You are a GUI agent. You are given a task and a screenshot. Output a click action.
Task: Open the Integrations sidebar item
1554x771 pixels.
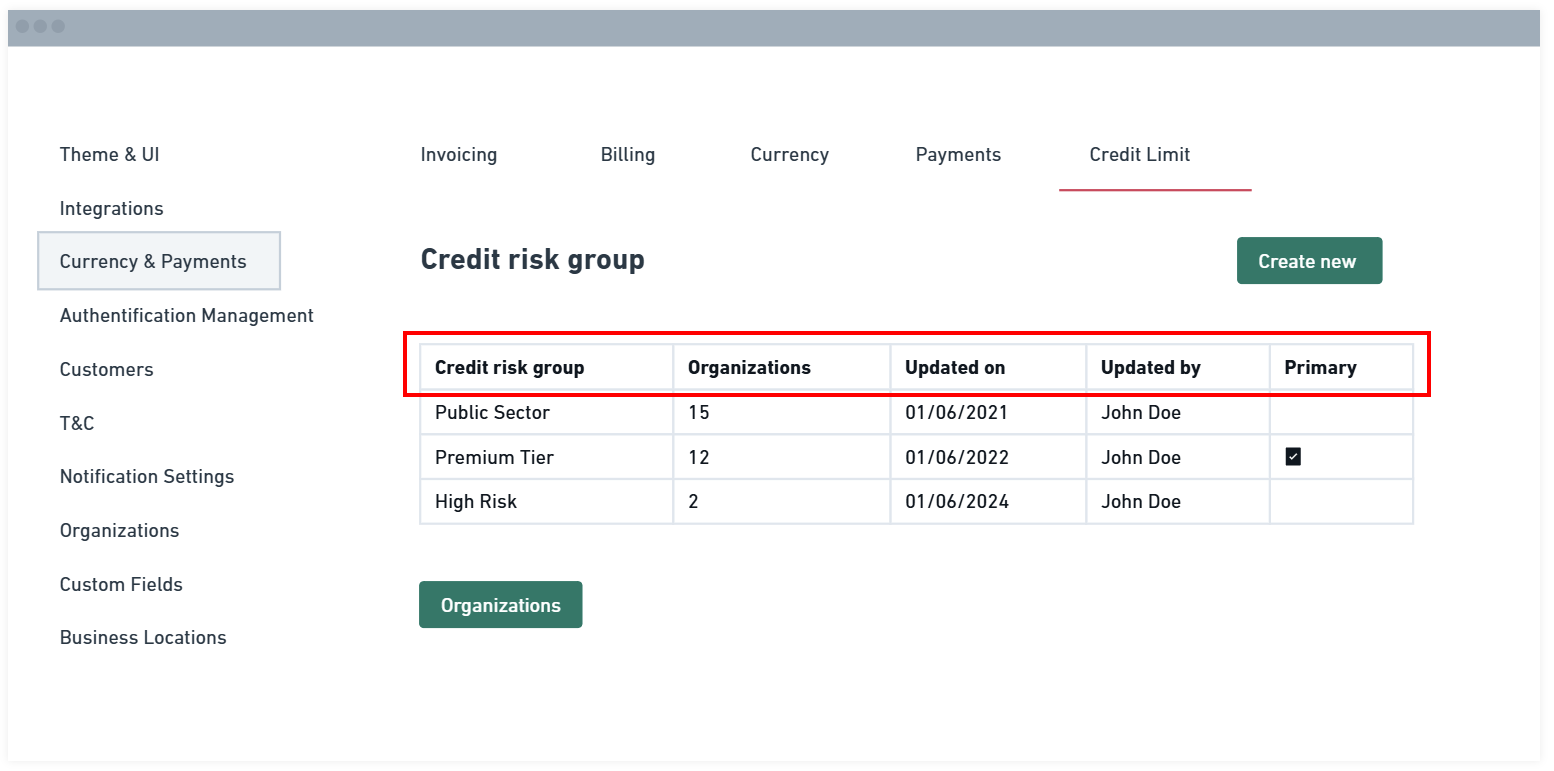[x=111, y=209]
